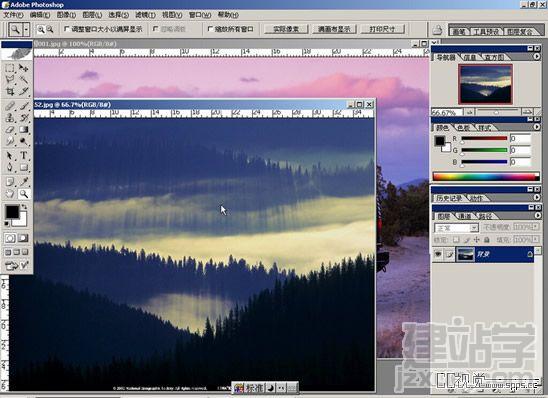Enable resize windows to fit checkbox

pos(67,29)
